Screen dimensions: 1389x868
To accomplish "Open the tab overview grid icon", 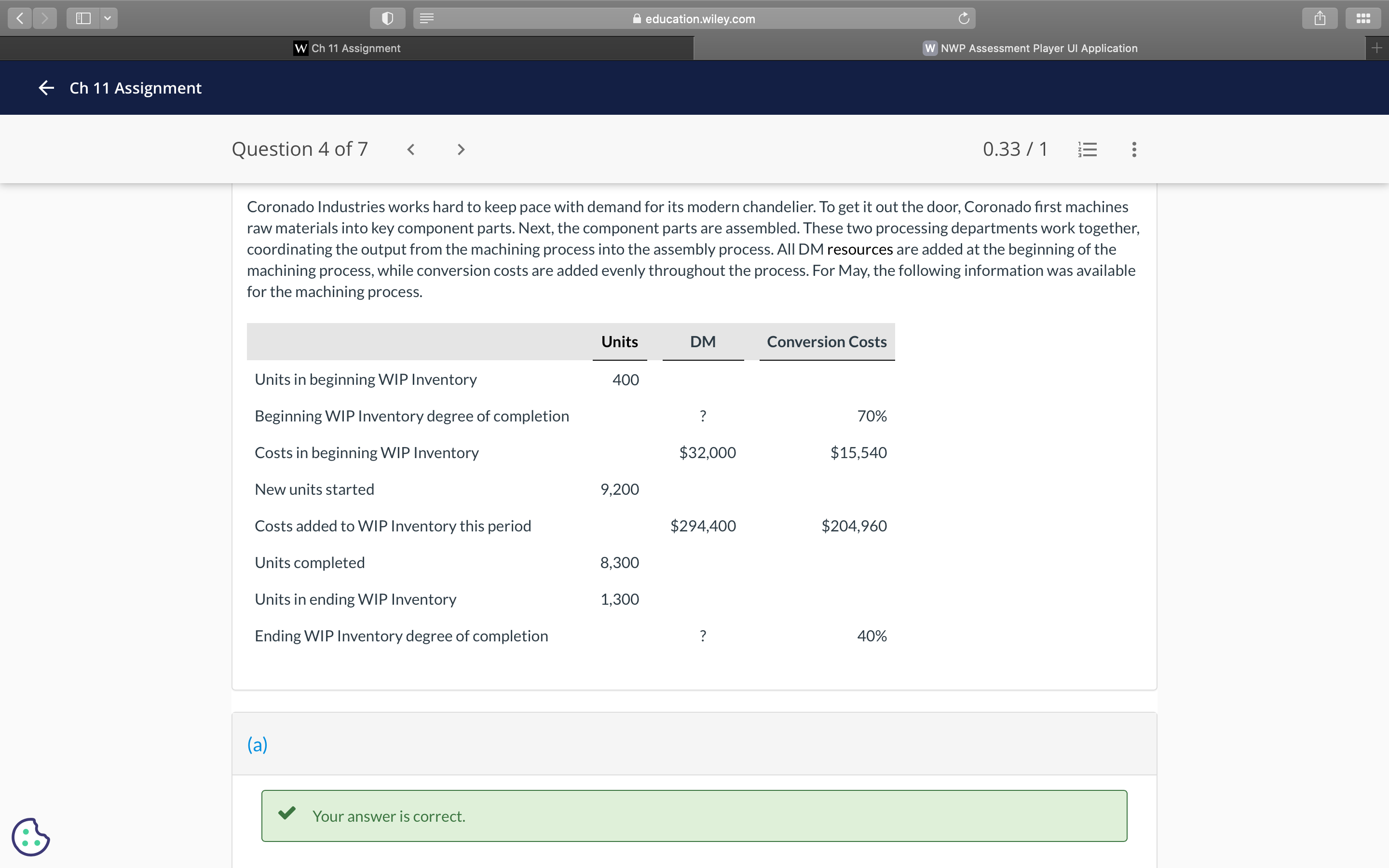I will click(1363, 18).
